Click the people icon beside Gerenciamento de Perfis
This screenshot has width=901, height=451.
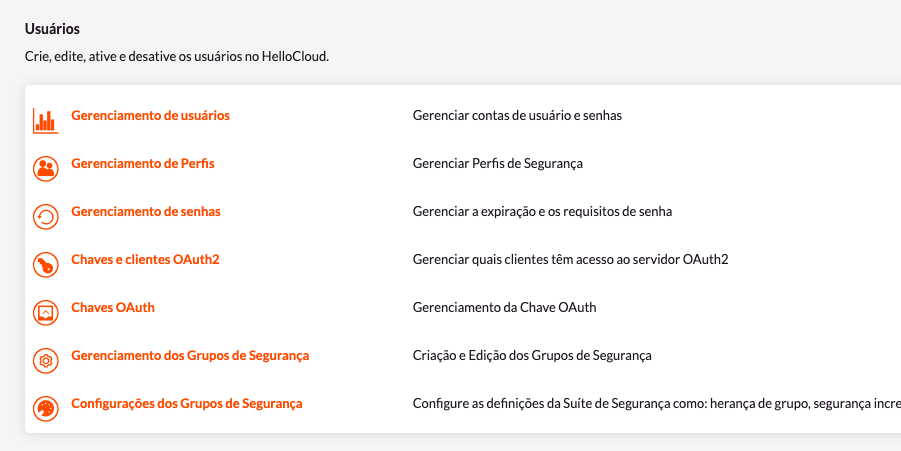click(45, 169)
